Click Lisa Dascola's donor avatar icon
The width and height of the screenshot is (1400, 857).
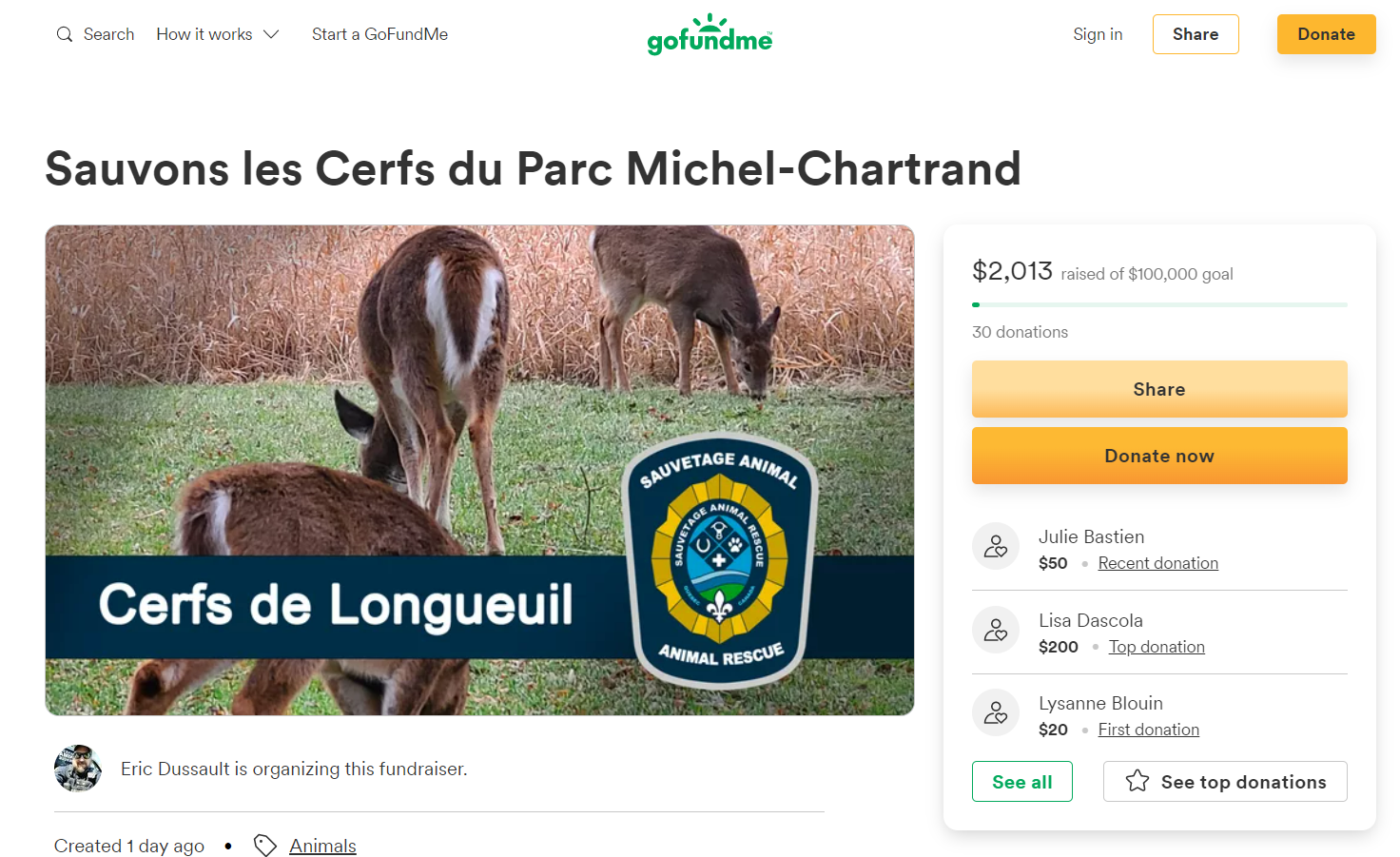coord(996,630)
